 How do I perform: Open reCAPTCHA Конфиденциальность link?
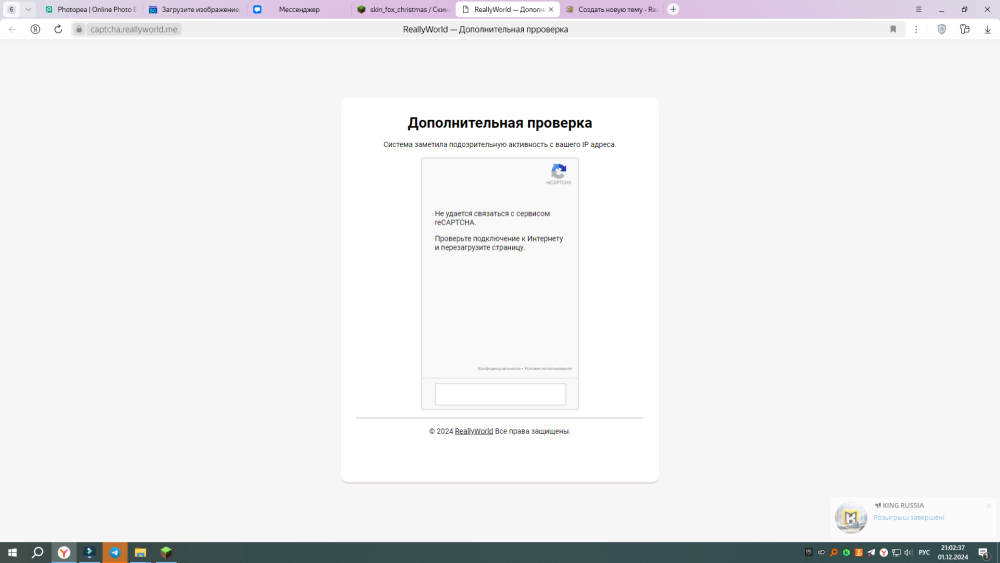point(499,369)
